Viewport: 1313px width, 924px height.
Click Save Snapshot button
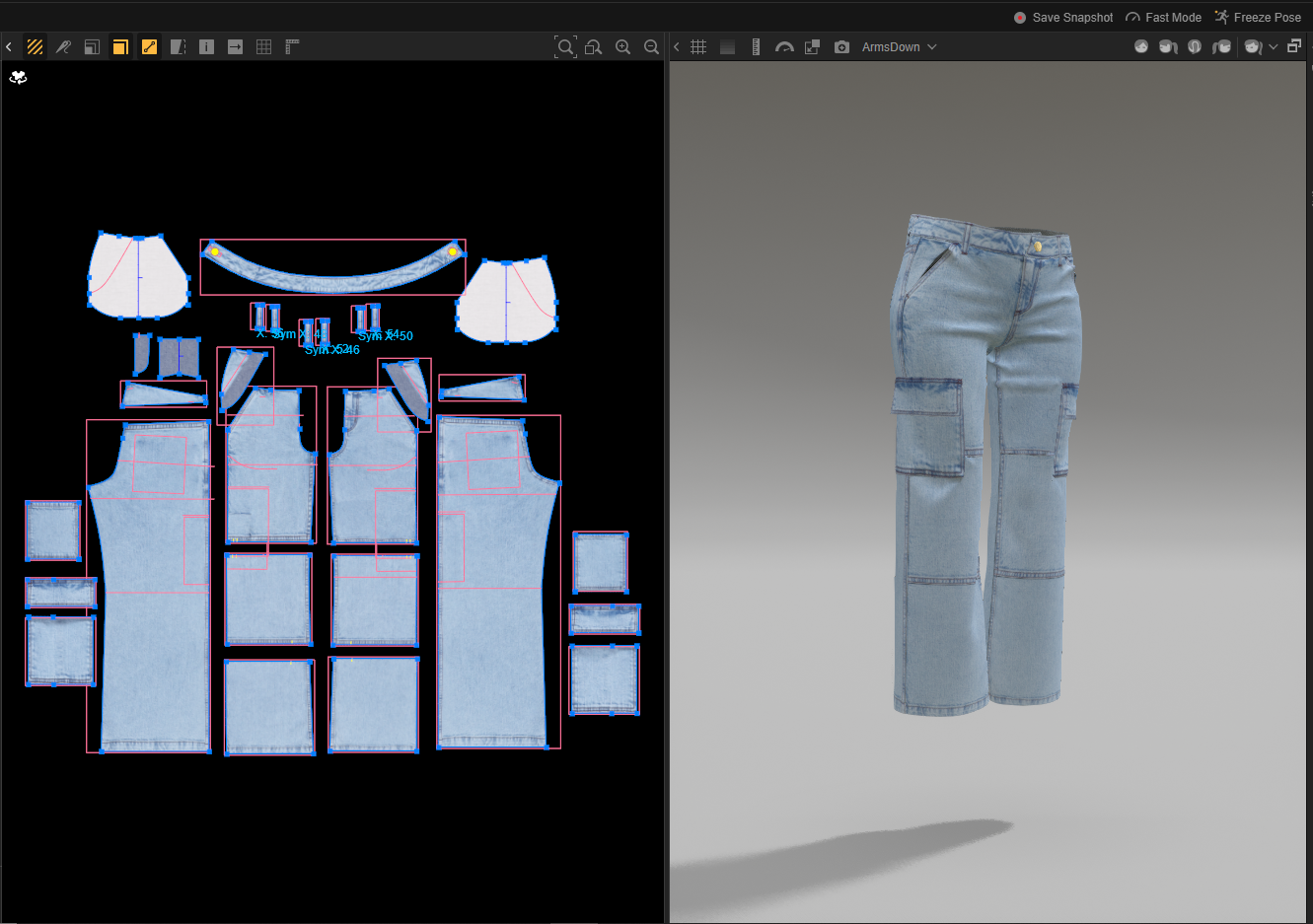tap(1063, 17)
